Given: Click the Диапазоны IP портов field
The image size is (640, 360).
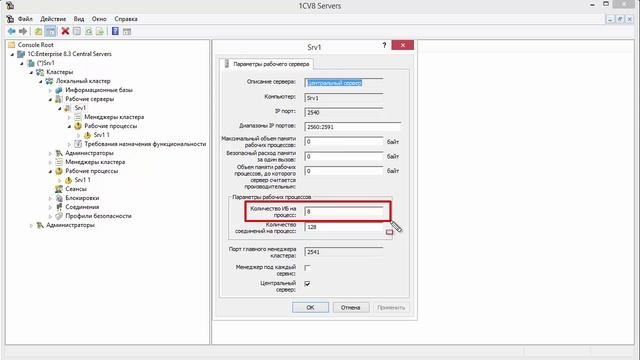Looking at the screenshot, I should 353,127.
